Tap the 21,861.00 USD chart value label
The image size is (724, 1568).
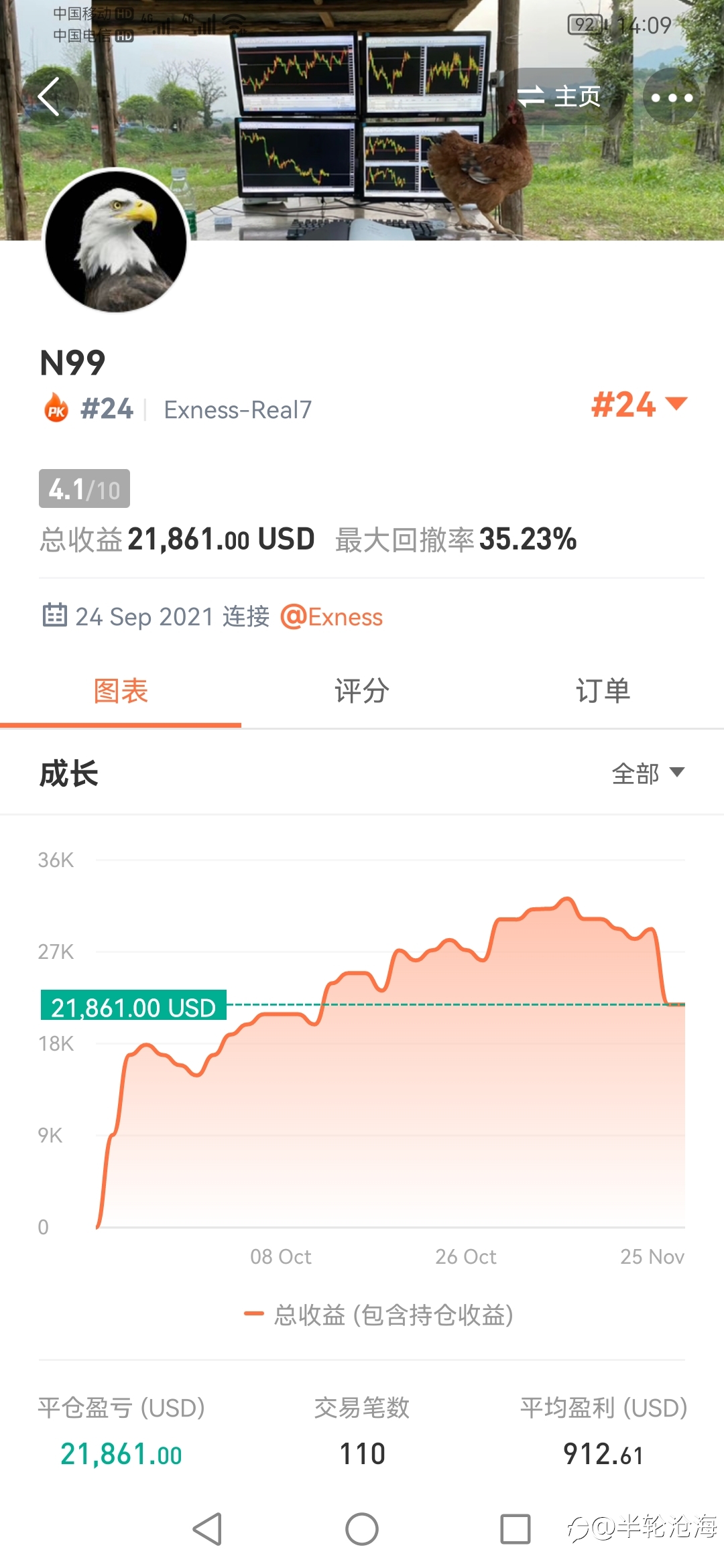pos(133,1006)
